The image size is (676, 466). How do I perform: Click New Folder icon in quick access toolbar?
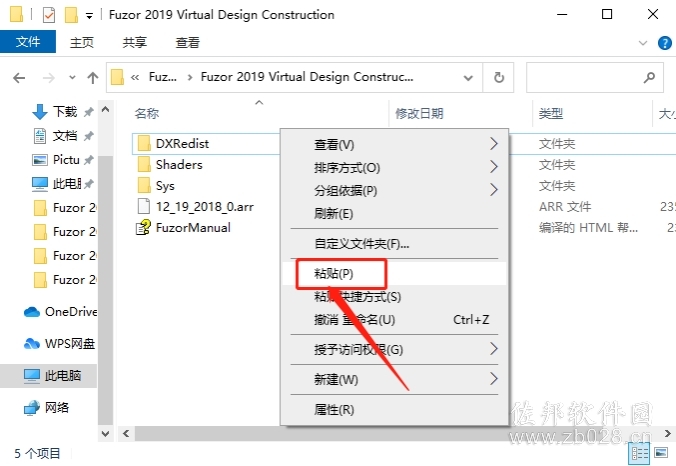click(x=71, y=15)
